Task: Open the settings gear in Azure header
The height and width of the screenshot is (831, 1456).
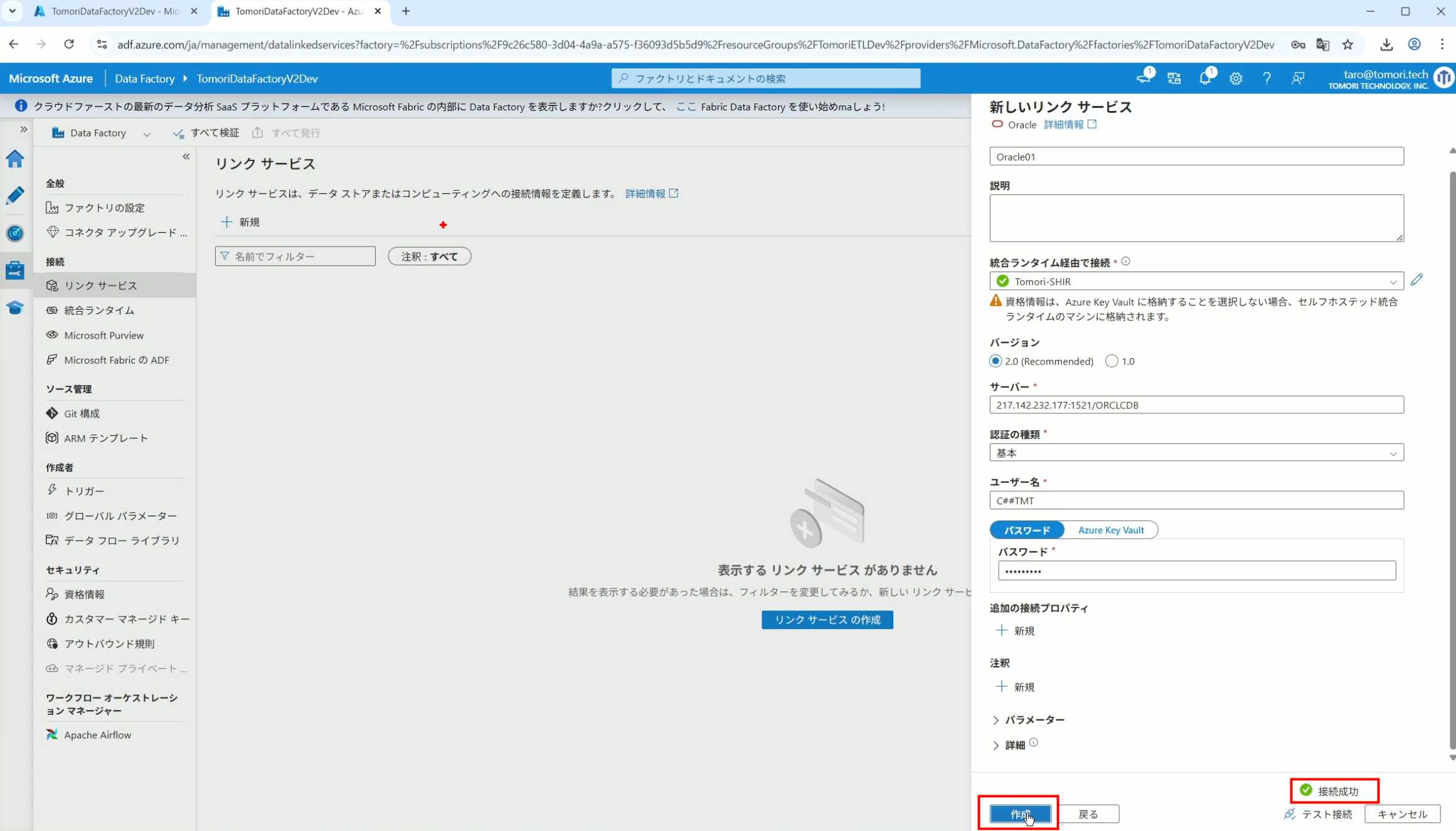Action: (1236, 78)
